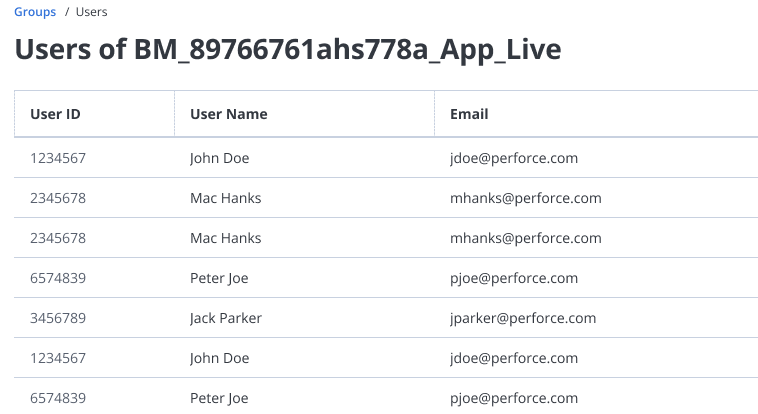The height and width of the screenshot is (414, 758).
Task: Click the last Peter Joe name cell
Action: click(219, 398)
